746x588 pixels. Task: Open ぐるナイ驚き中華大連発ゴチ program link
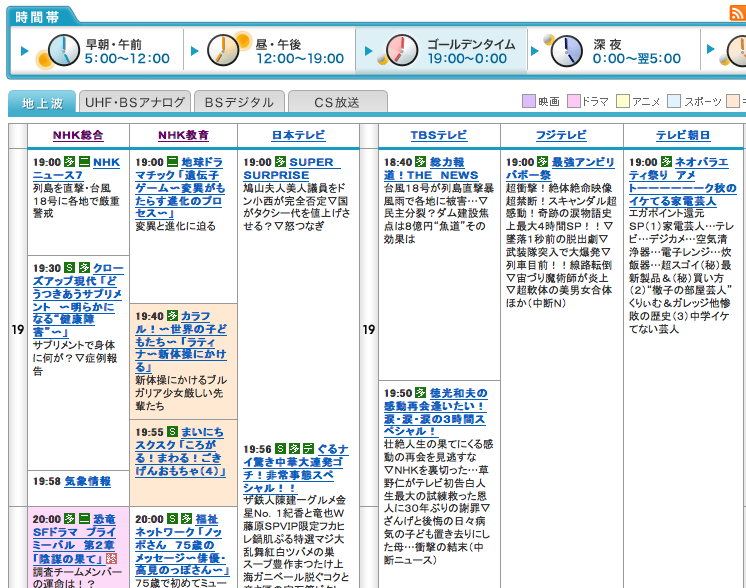tap(295, 468)
